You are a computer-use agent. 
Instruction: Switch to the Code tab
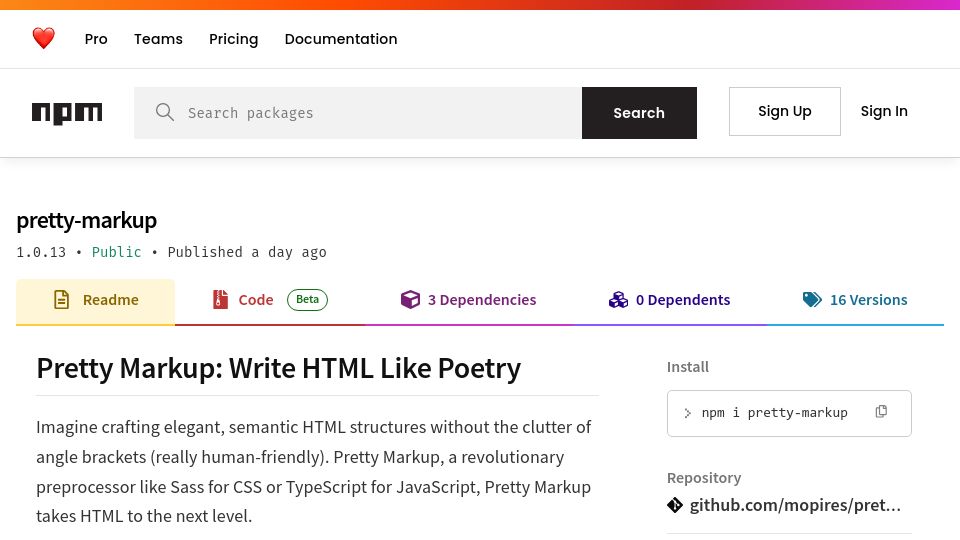pyautogui.click(x=270, y=301)
